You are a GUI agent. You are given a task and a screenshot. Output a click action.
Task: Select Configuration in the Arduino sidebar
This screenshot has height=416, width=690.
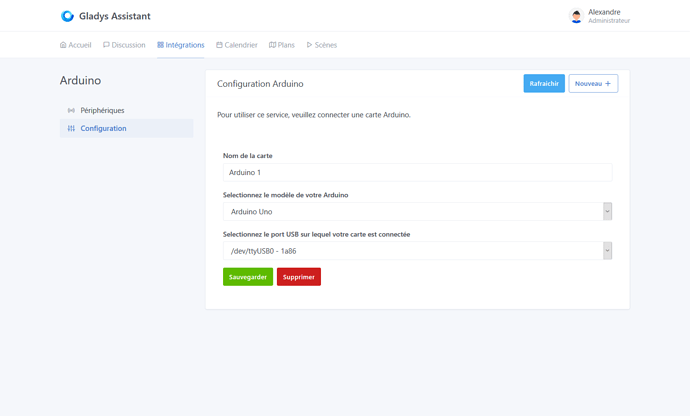point(126,129)
